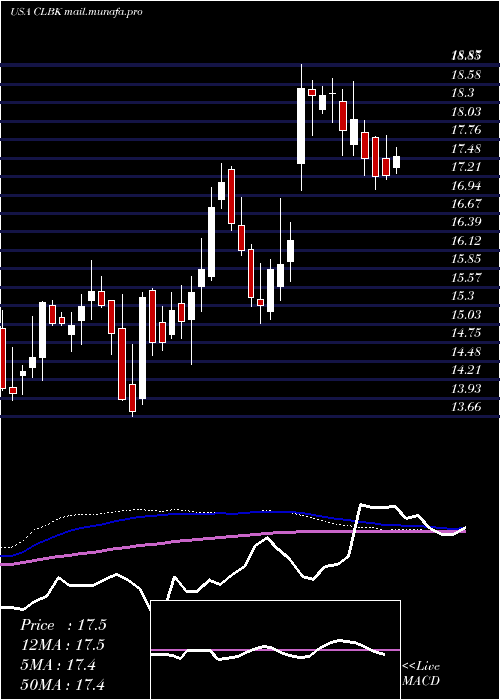Click the 14.21 price axis label
This screenshot has height=700, width=500.
466,371
